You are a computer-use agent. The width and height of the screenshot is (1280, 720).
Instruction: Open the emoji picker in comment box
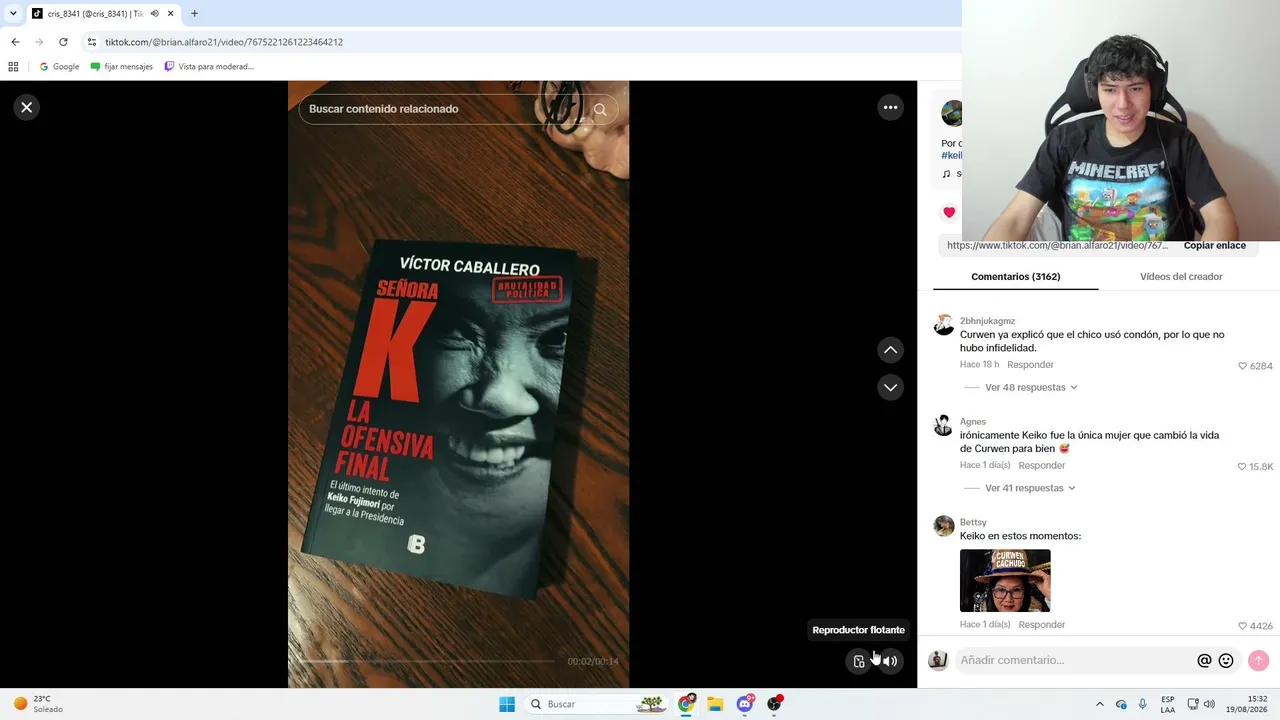point(1226,661)
